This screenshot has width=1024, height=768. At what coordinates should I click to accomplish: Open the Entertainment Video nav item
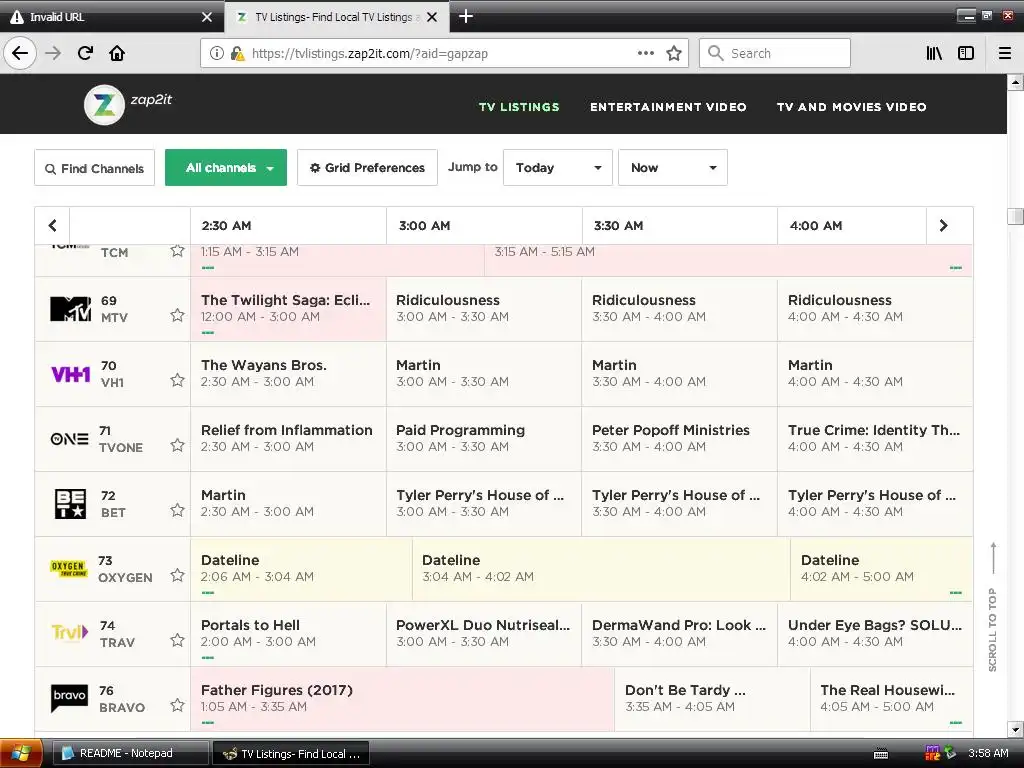(668, 107)
